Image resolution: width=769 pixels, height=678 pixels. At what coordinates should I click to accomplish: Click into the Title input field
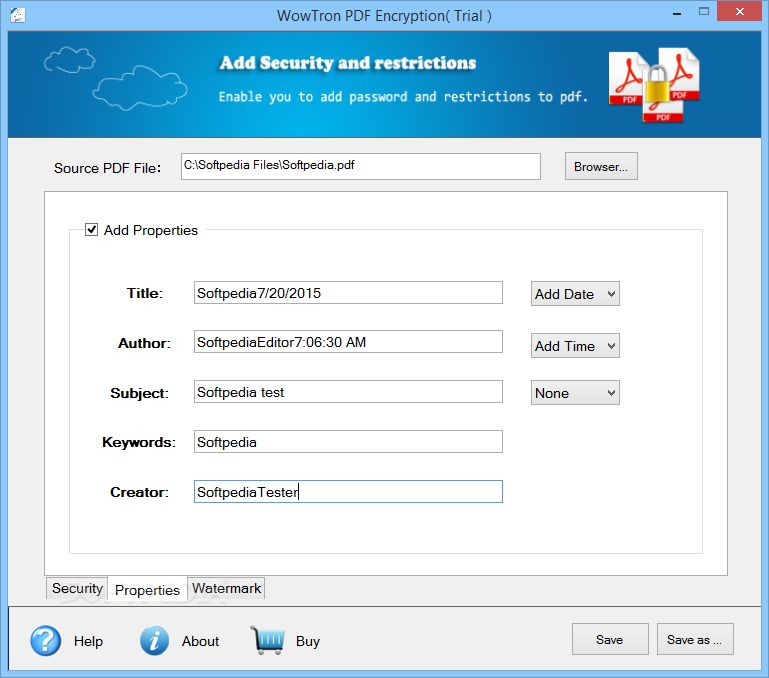348,292
